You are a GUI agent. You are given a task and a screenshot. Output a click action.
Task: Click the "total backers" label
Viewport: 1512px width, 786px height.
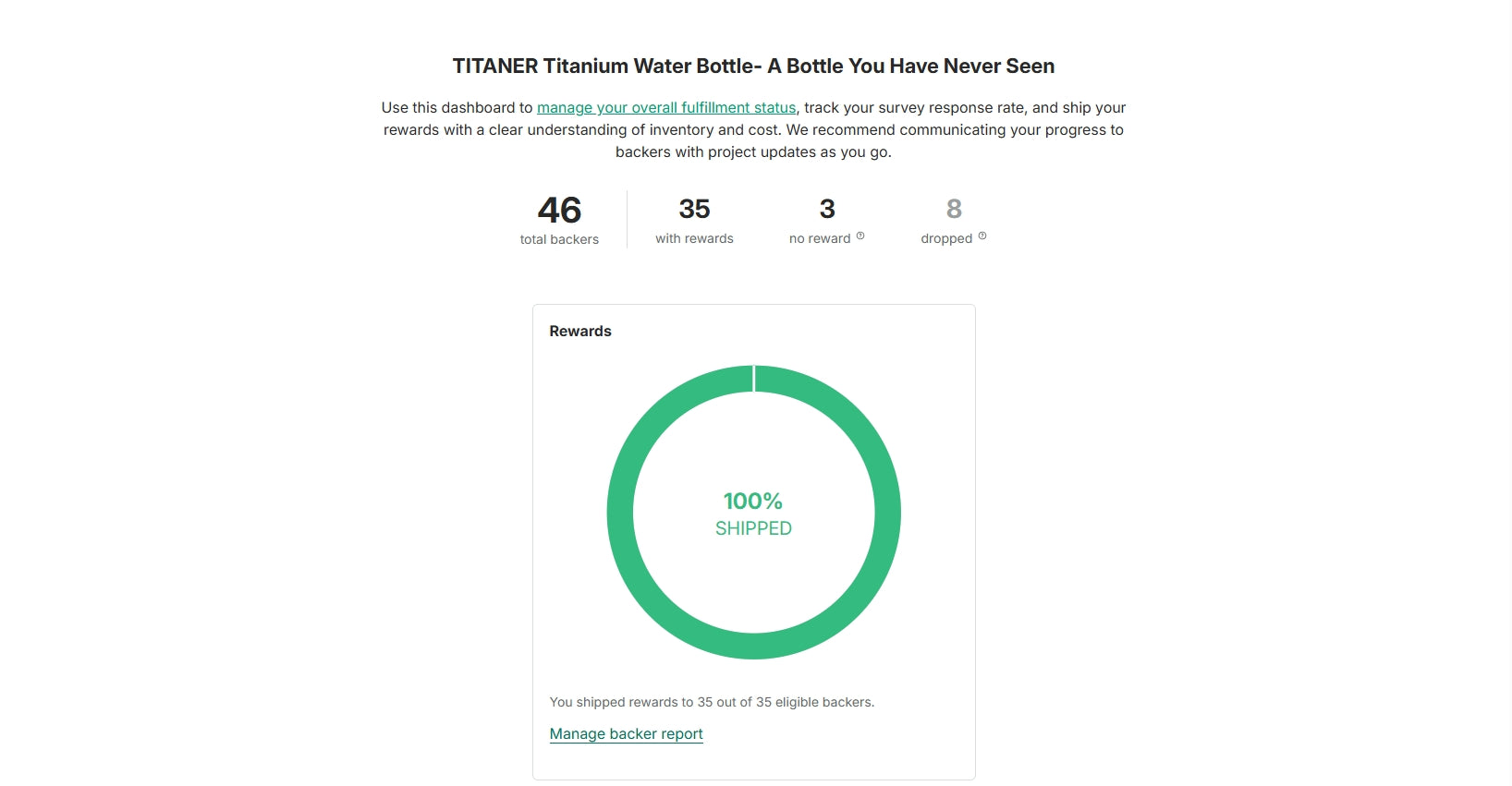(x=559, y=239)
